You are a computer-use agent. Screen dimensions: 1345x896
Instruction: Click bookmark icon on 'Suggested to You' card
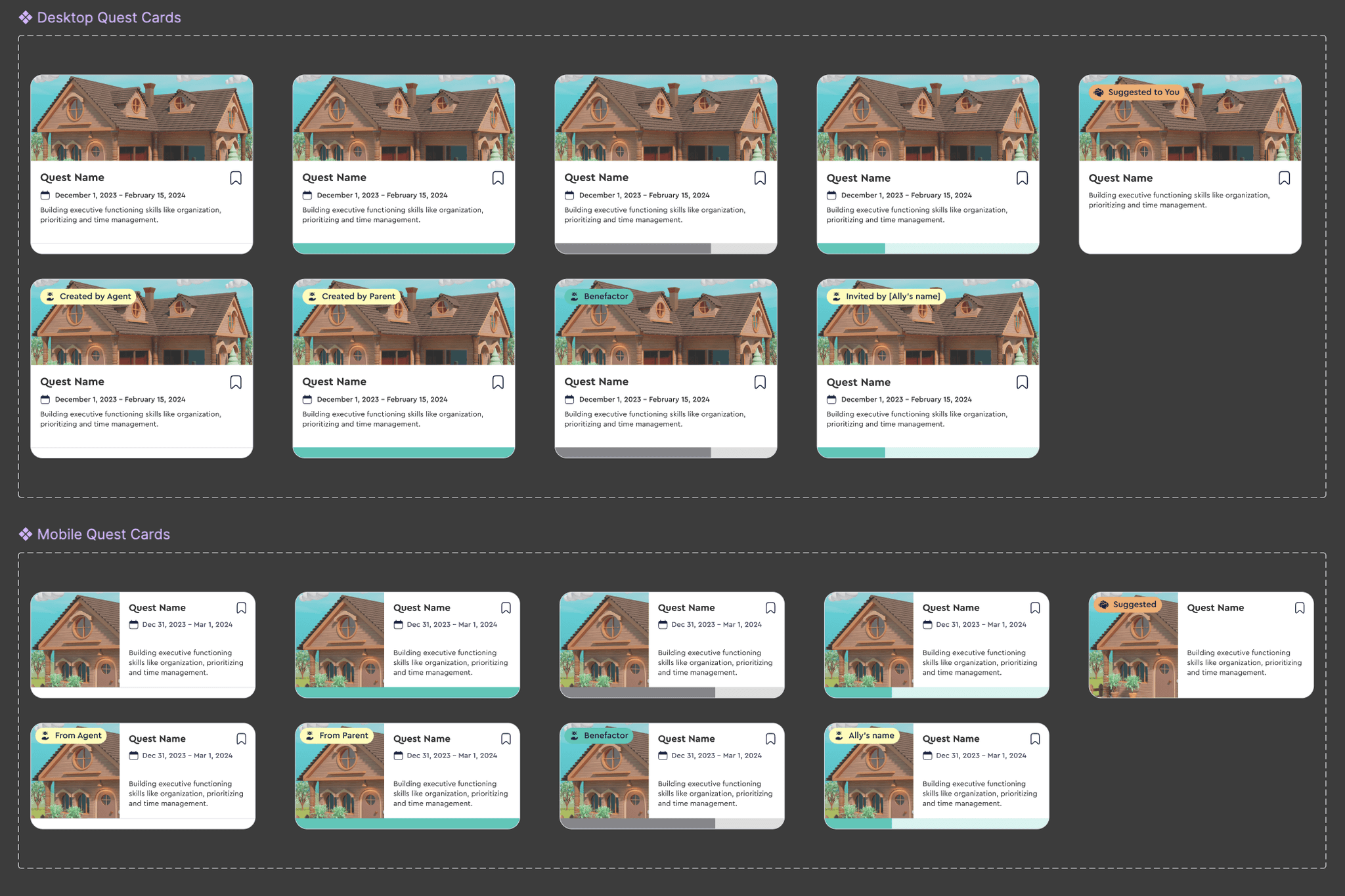[x=1284, y=178]
